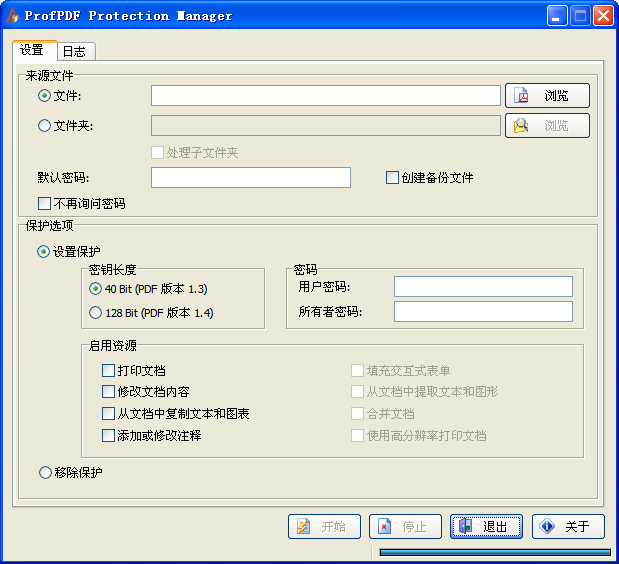Click the 退出 exit button
The image size is (619, 564).
pos(486,527)
